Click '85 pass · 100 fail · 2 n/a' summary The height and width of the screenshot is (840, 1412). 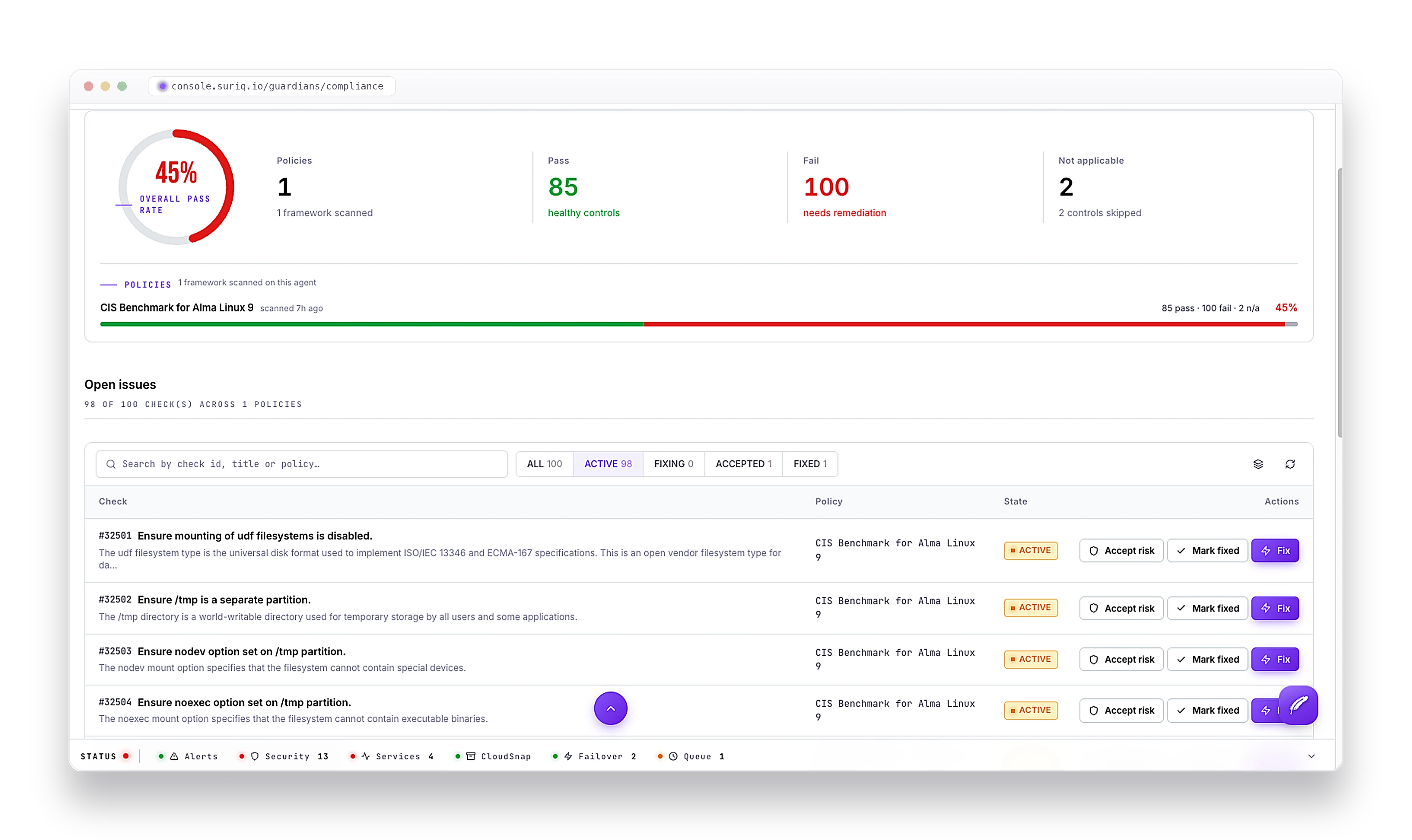coord(1210,308)
